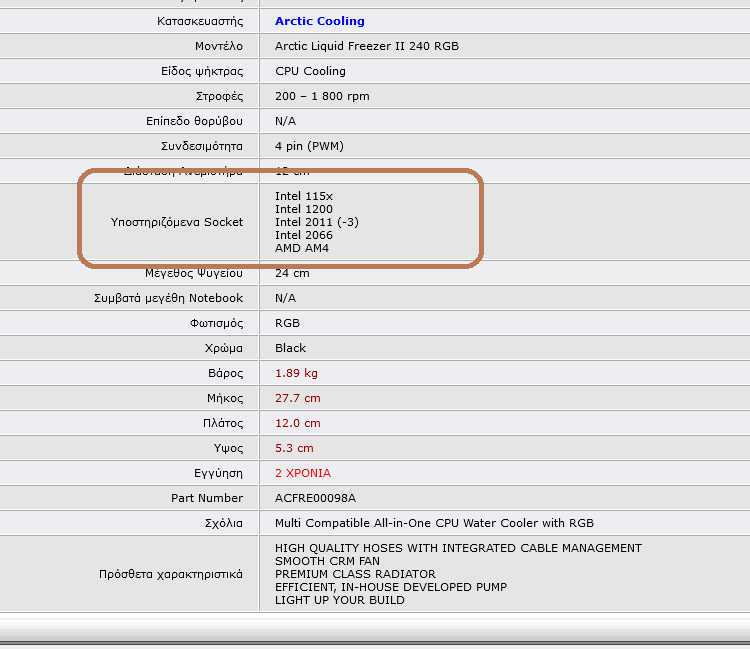Click the Part Number label
The image size is (750, 649).
[x=207, y=498]
